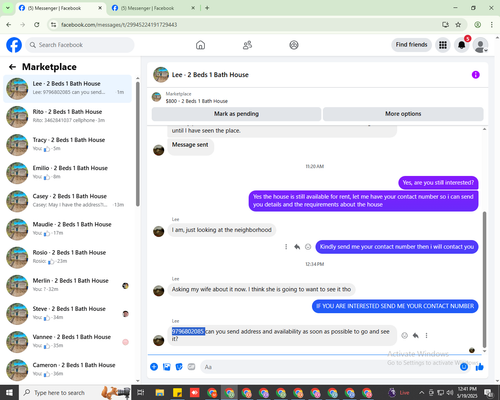The width and height of the screenshot is (500, 400).
Task: Reply to 'Kindly send me your contact' message
Action: pyautogui.click(x=297, y=247)
